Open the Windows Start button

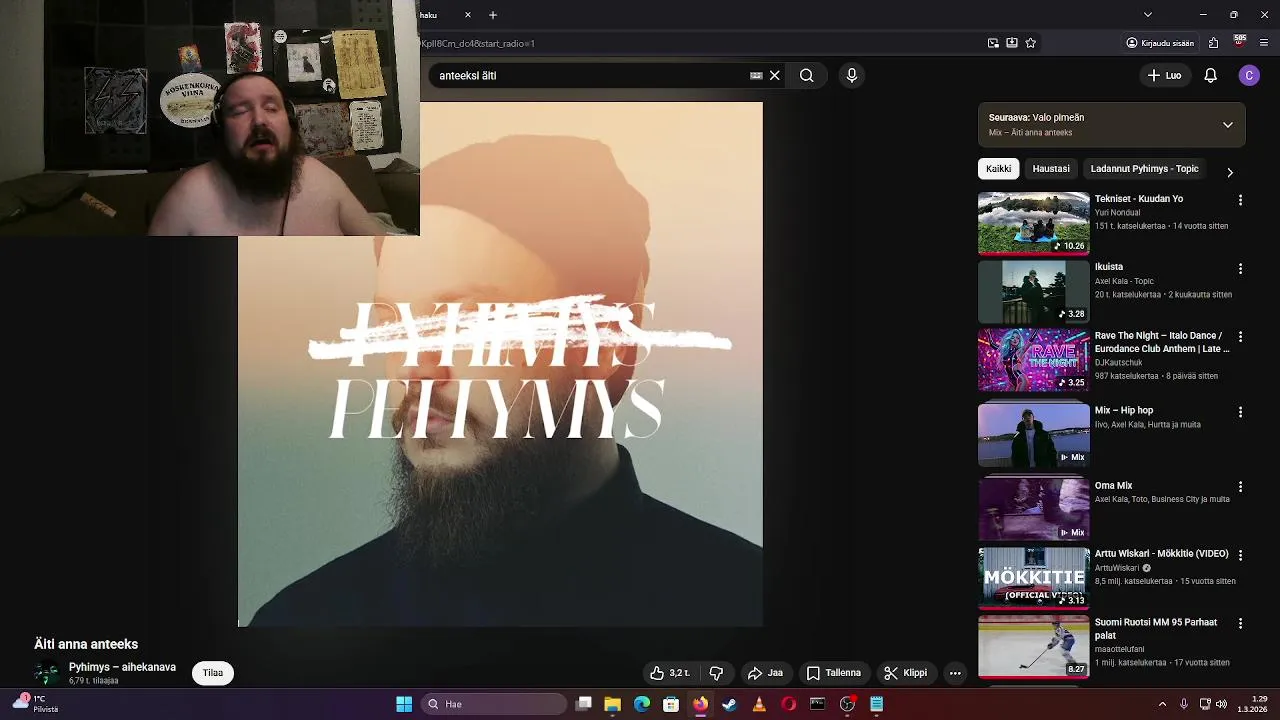pos(404,704)
